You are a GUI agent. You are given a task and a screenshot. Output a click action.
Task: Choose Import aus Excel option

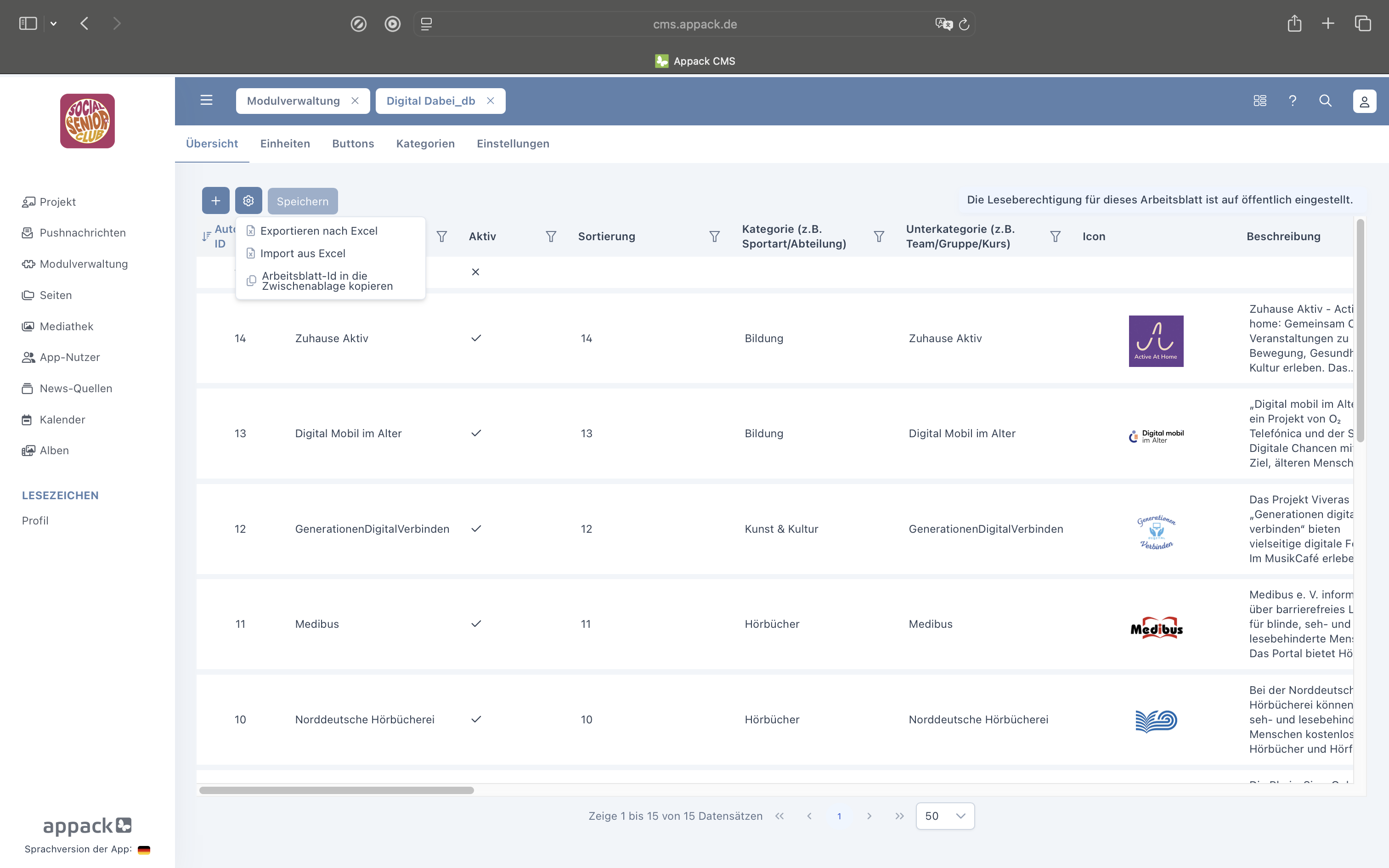click(x=303, y=253)
